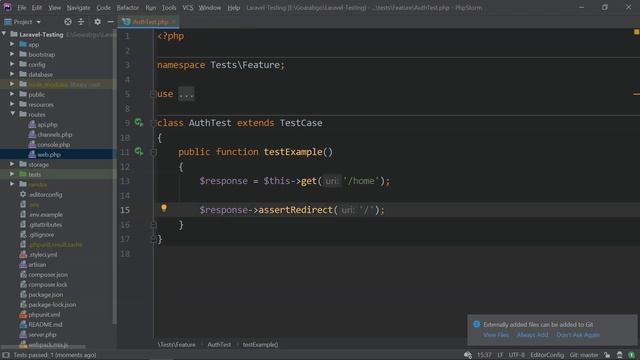Expand the resources folder
Screen dimensions: 640x360
click(12, 104)
